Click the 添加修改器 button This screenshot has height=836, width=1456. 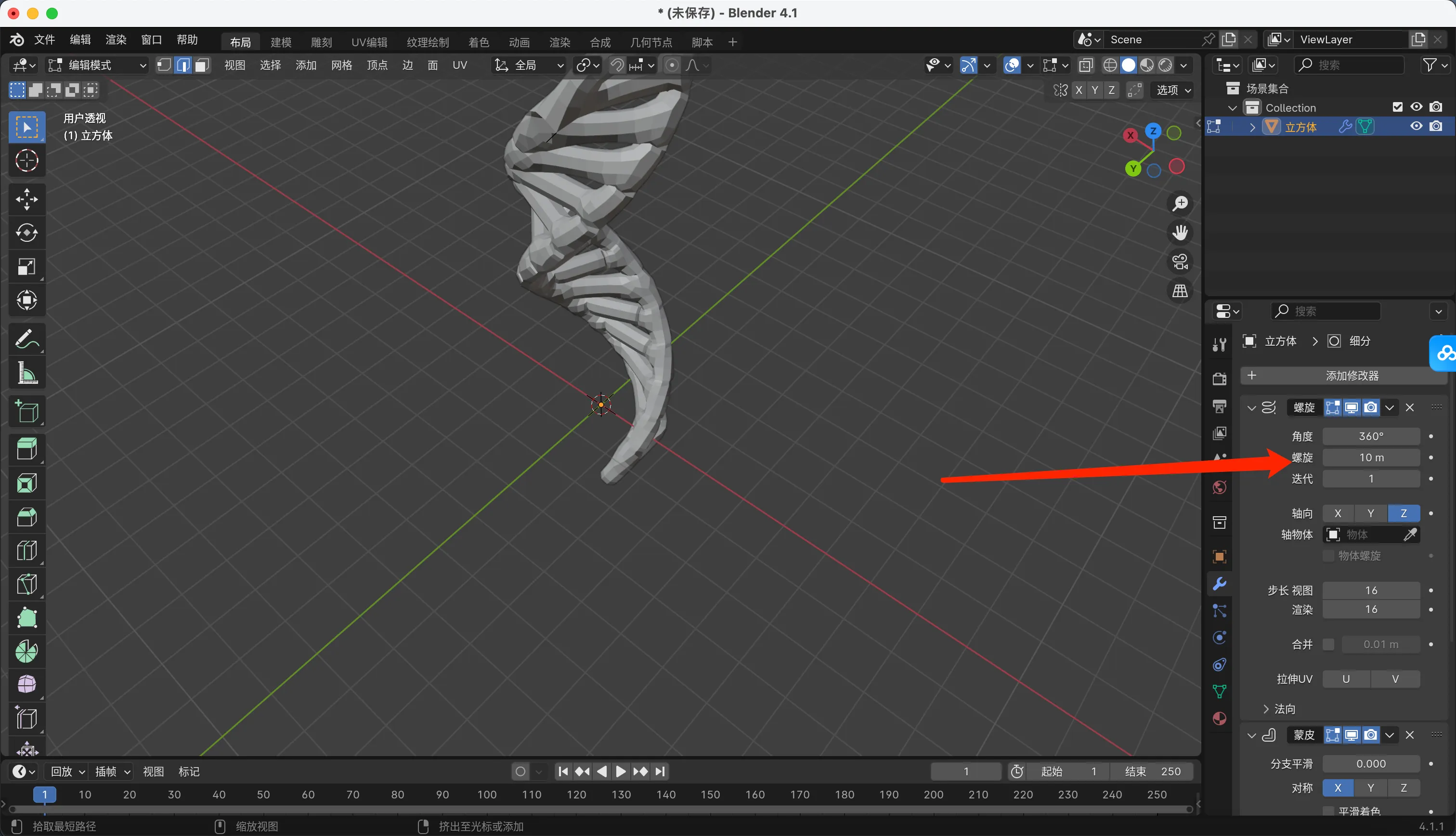[x=1343, y=376]
